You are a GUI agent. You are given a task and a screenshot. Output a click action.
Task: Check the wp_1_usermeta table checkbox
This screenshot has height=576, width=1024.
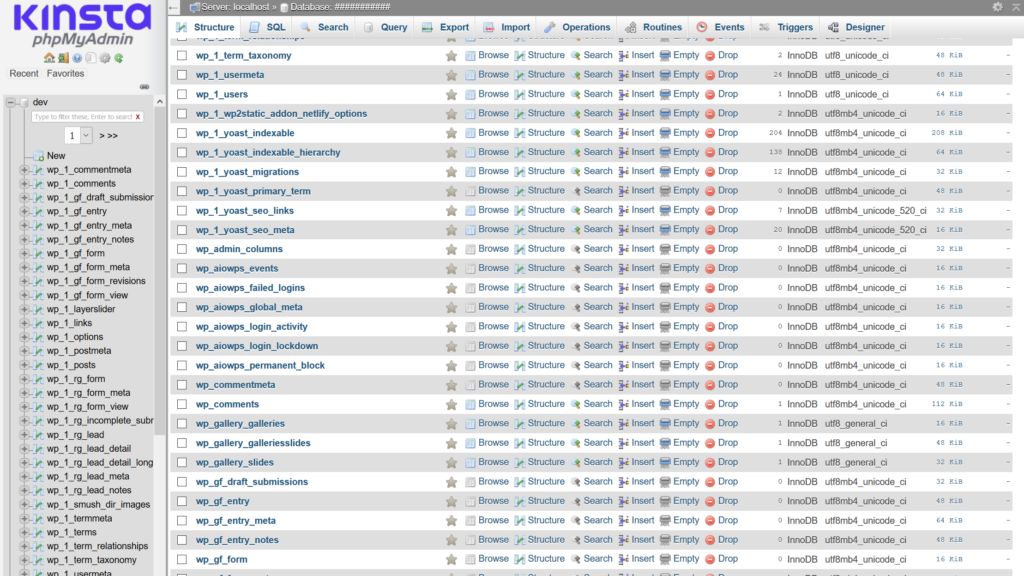(x=182, y=75)
